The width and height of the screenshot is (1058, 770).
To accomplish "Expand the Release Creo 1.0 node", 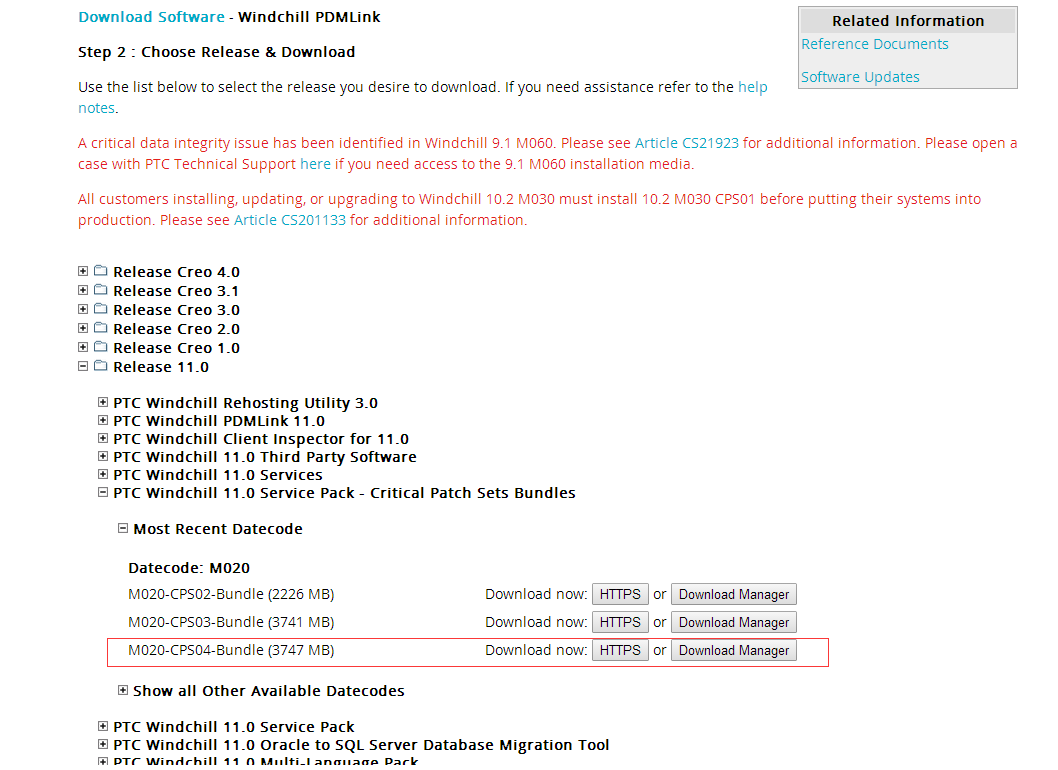I will pyautogui.click(x=83, y=347).
